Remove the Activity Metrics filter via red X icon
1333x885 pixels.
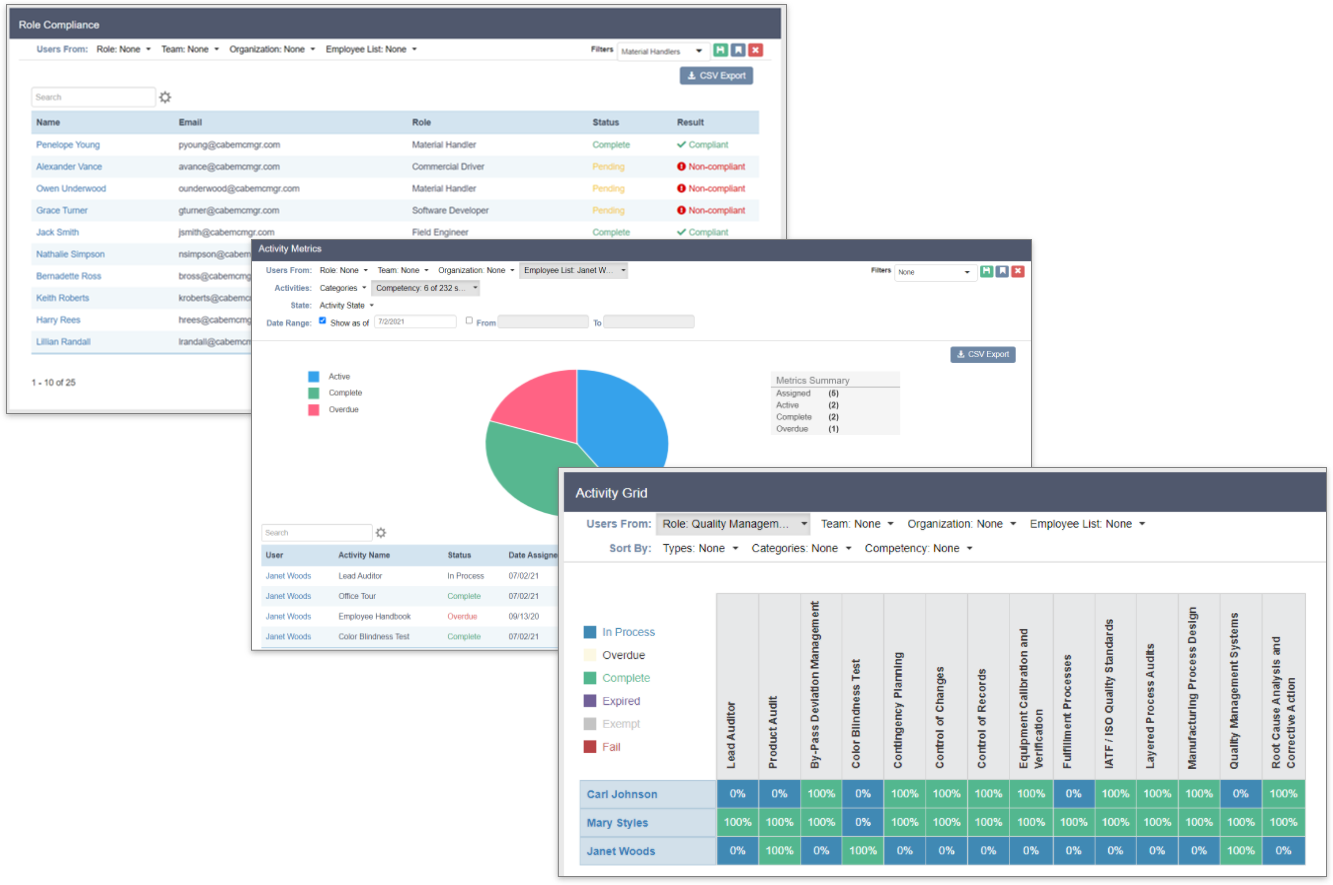pyautogui.click(x=1019, y=271)
